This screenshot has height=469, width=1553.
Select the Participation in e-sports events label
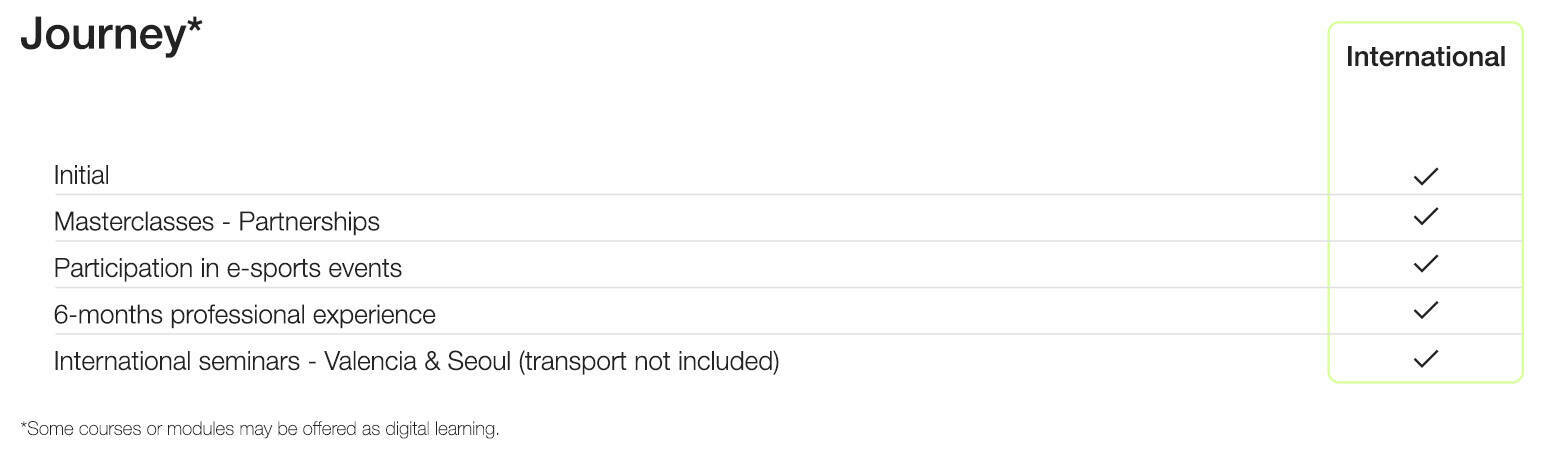point(228,268)
